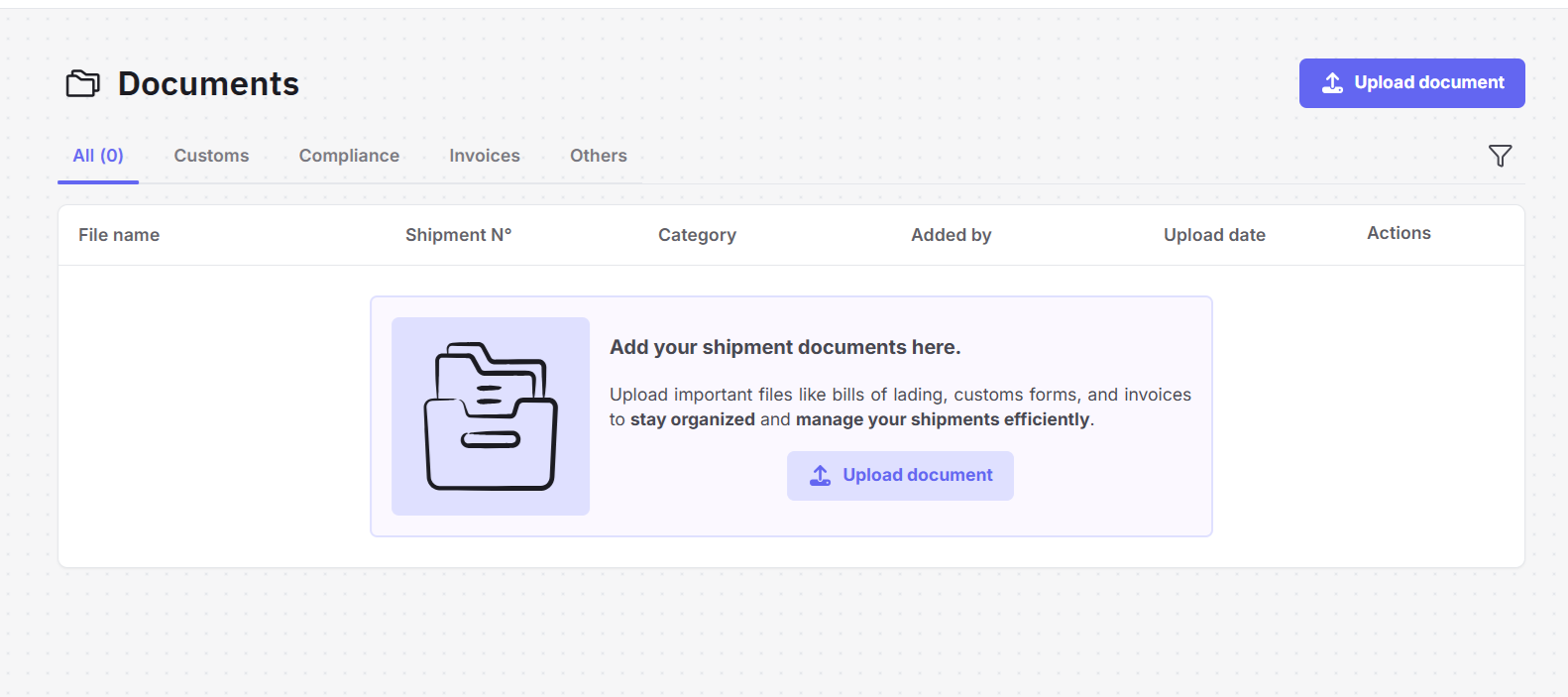Image resolution: width=1568 pixels, height=697 pixels.
Task: Click the File name column header
Action: click(119, 235)
